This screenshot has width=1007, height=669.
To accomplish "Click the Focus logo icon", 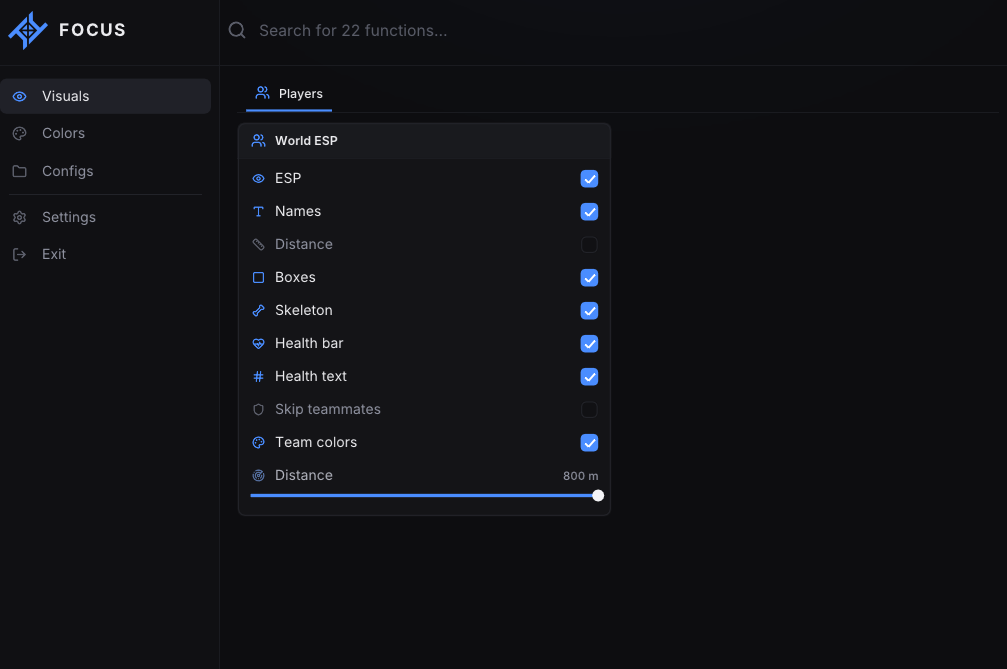I will click(x=28, y=30).
